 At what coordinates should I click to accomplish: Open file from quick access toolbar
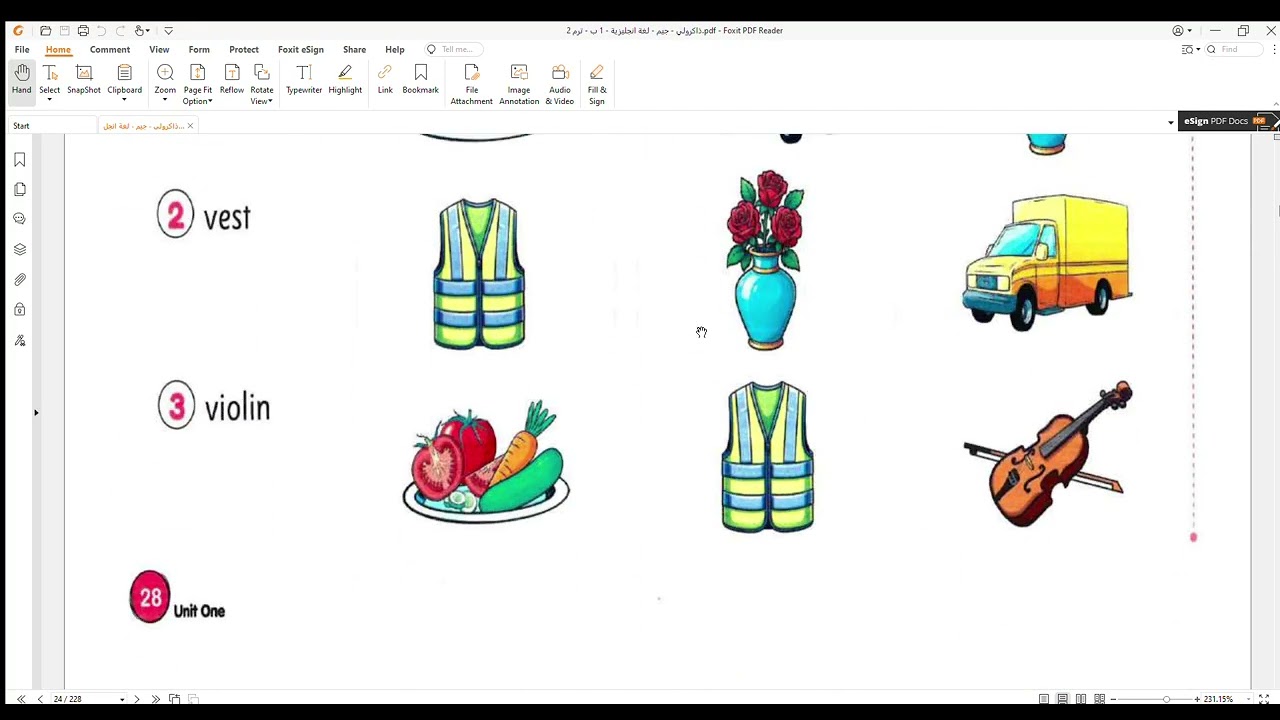pyautogui.click(x=45, y=31)
